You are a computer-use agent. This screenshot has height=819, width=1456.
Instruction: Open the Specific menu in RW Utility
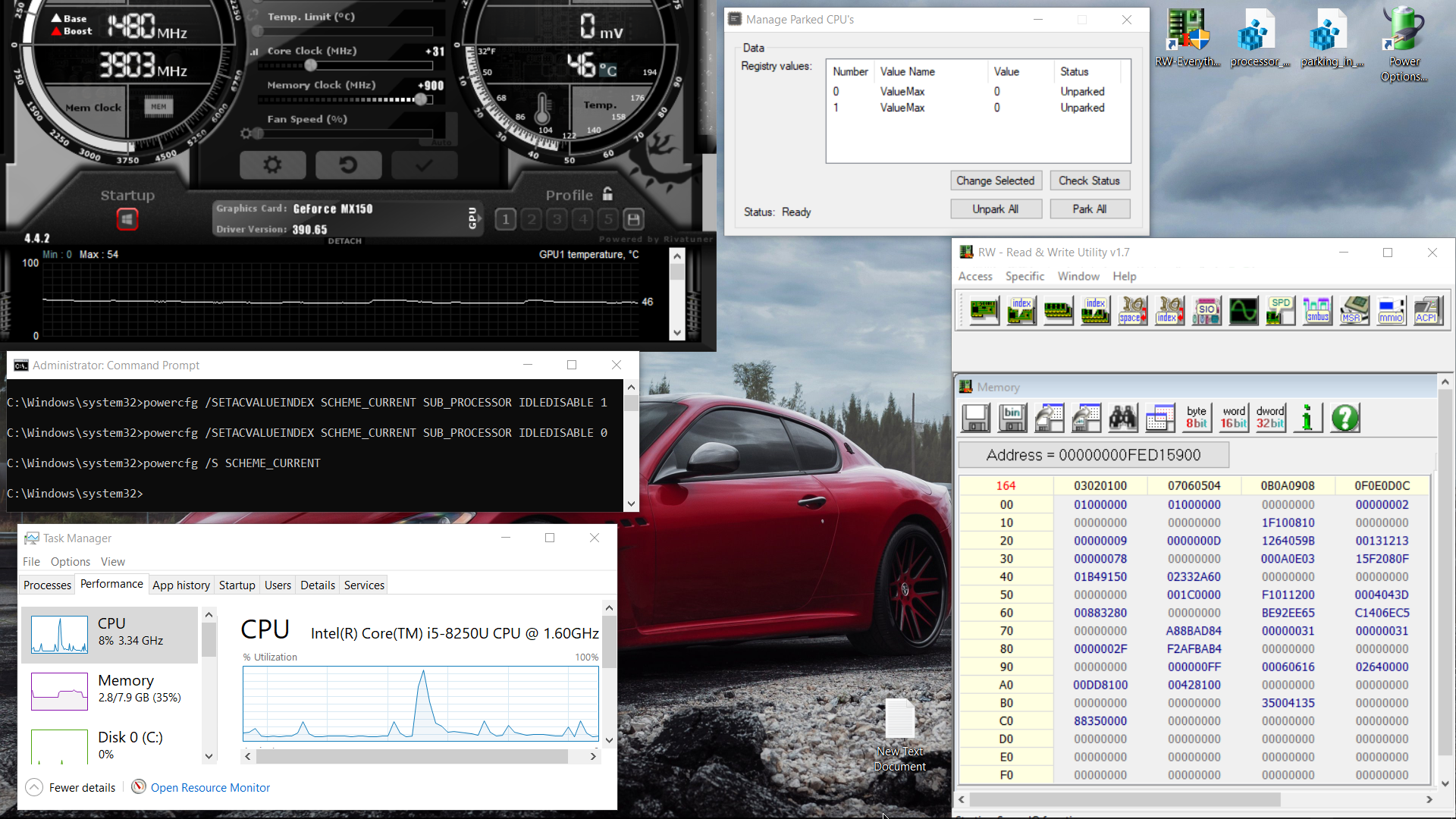tap(1025, 276)
